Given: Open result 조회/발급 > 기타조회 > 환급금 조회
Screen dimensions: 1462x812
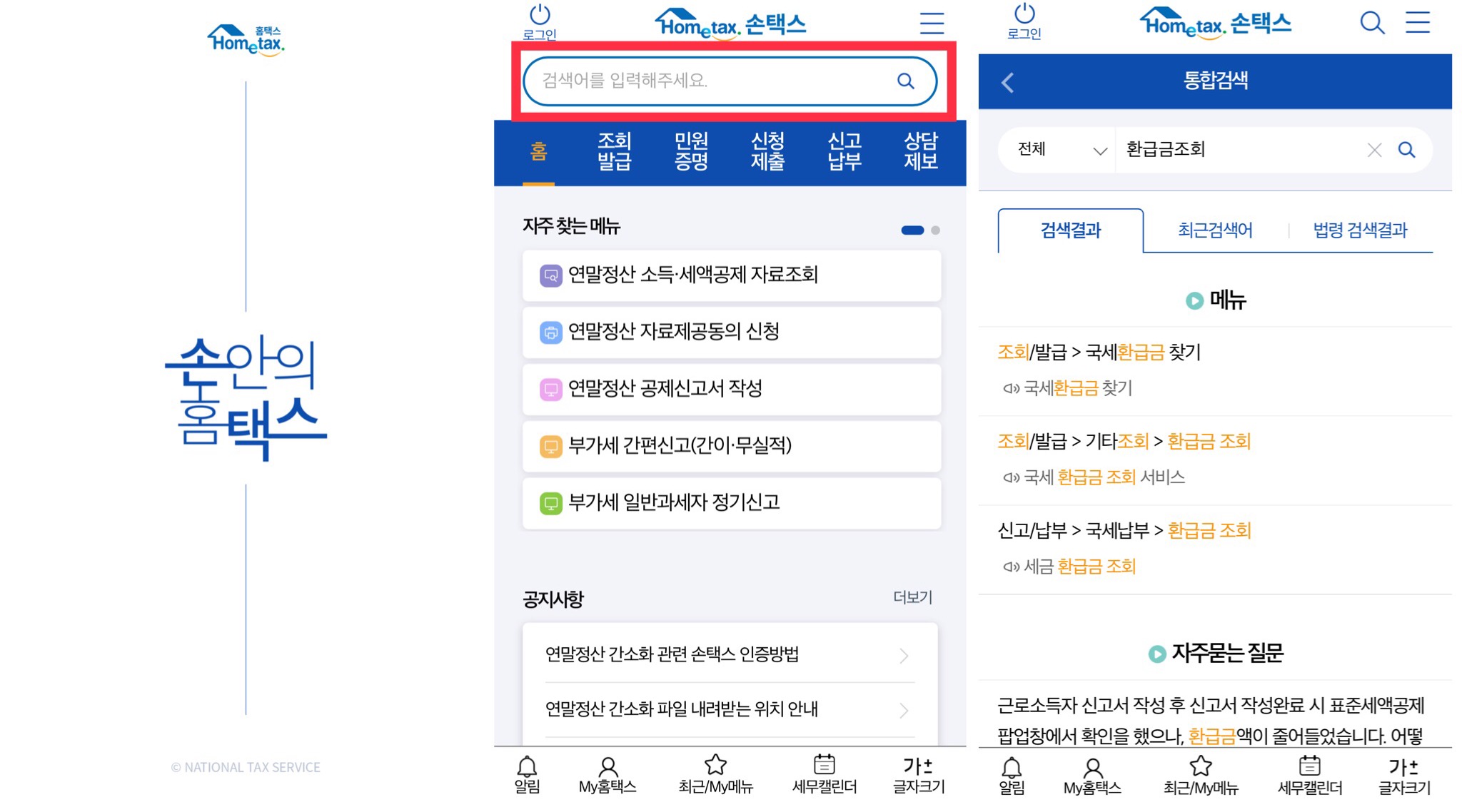Looking at the screenshot, I should click(x=1124, y=442).
